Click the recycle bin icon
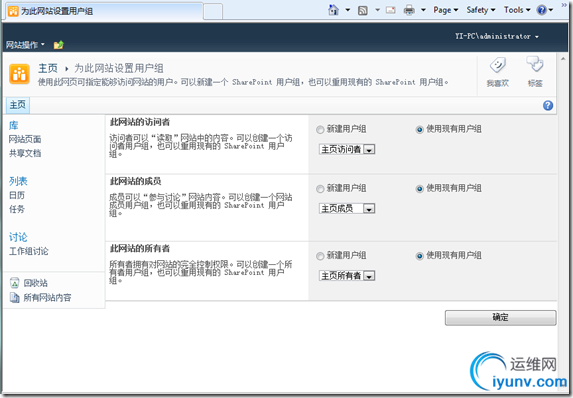The image size is (573, 398). tap(14, 283)
